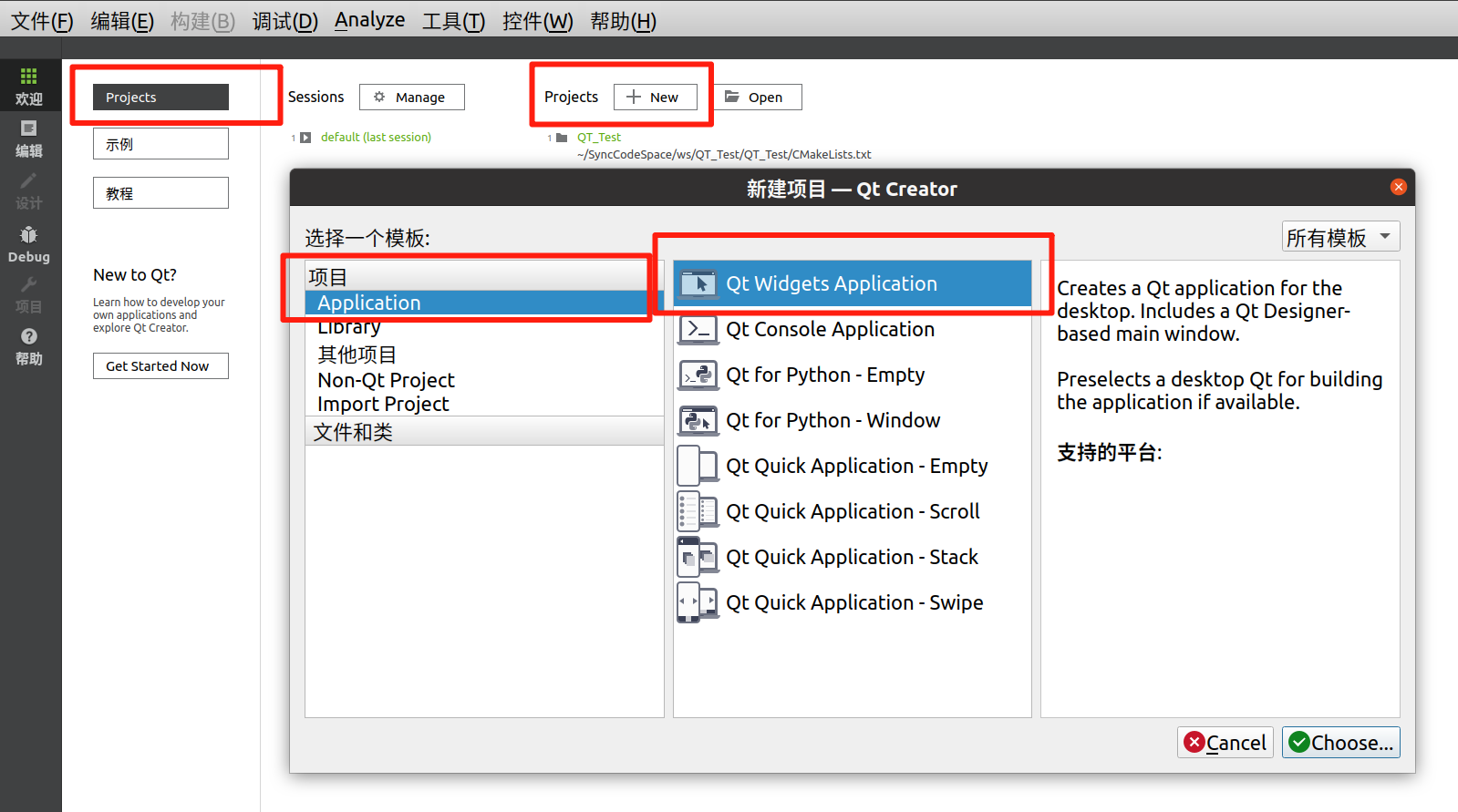Select Import Project category
The width and height of the screenshot is (1458, 812).
click(x=383, y=404)
